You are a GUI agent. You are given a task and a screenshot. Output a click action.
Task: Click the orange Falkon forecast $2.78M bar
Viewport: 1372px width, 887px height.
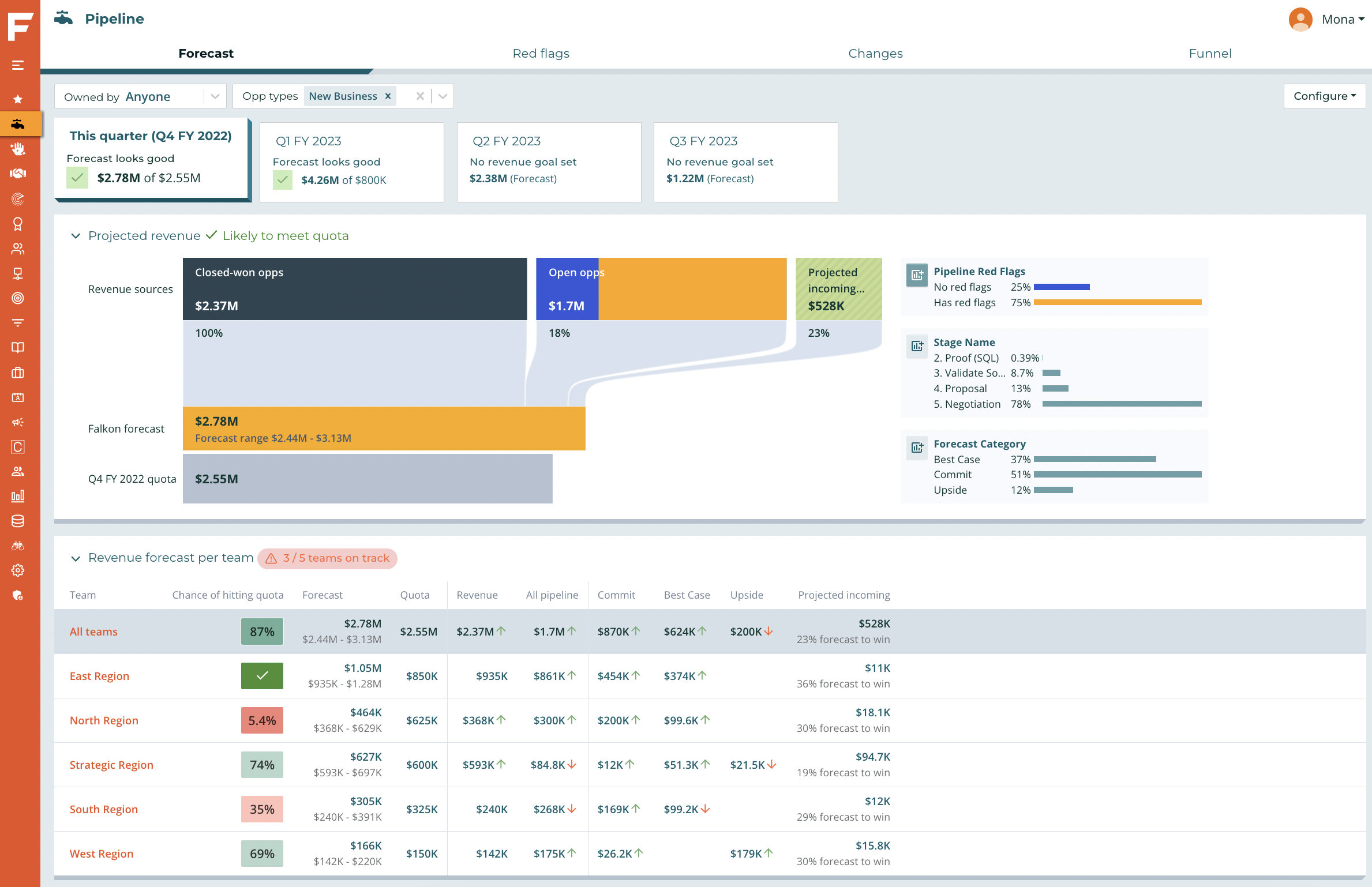[384, 429]
